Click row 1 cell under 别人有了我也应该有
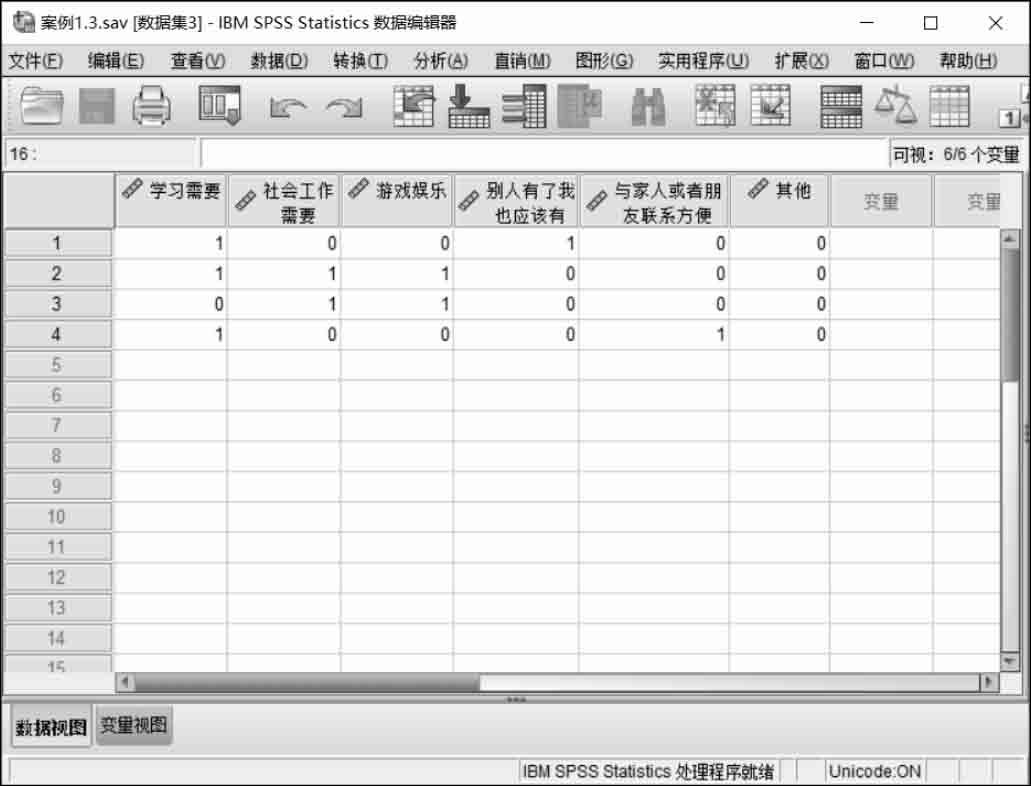The width and height of the screenshot is (1031, 786). [516, 243]
